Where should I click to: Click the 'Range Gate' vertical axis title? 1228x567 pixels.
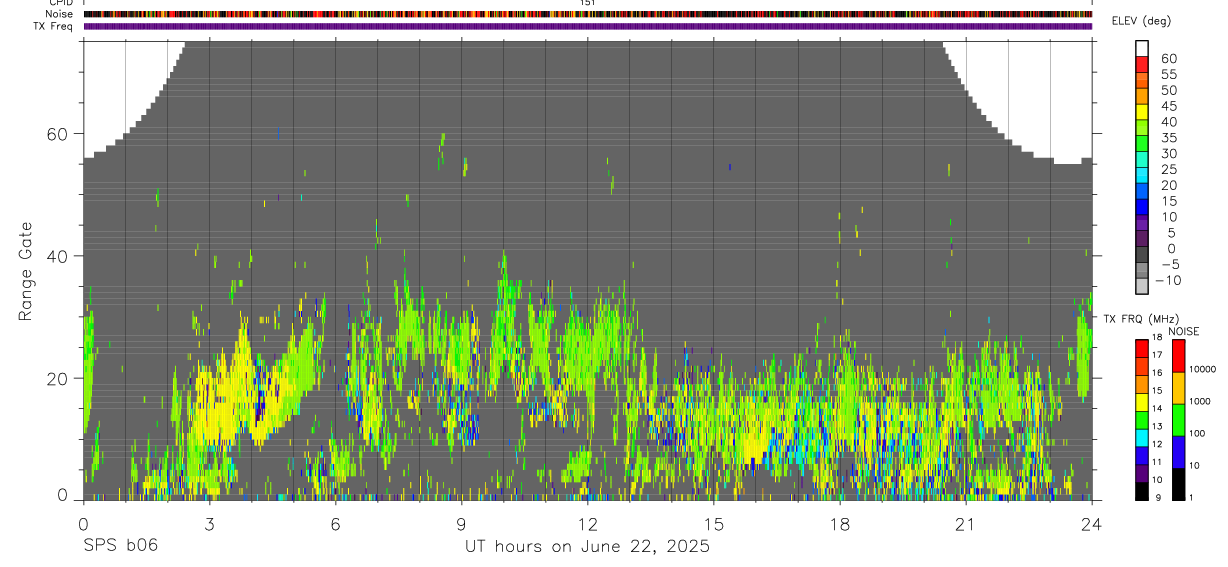click(x=24, y=273)
